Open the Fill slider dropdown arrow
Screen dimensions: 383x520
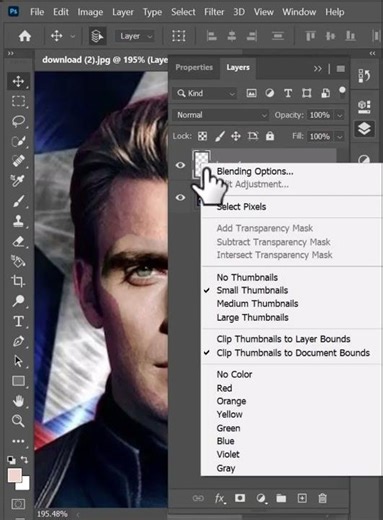point(339,137)
